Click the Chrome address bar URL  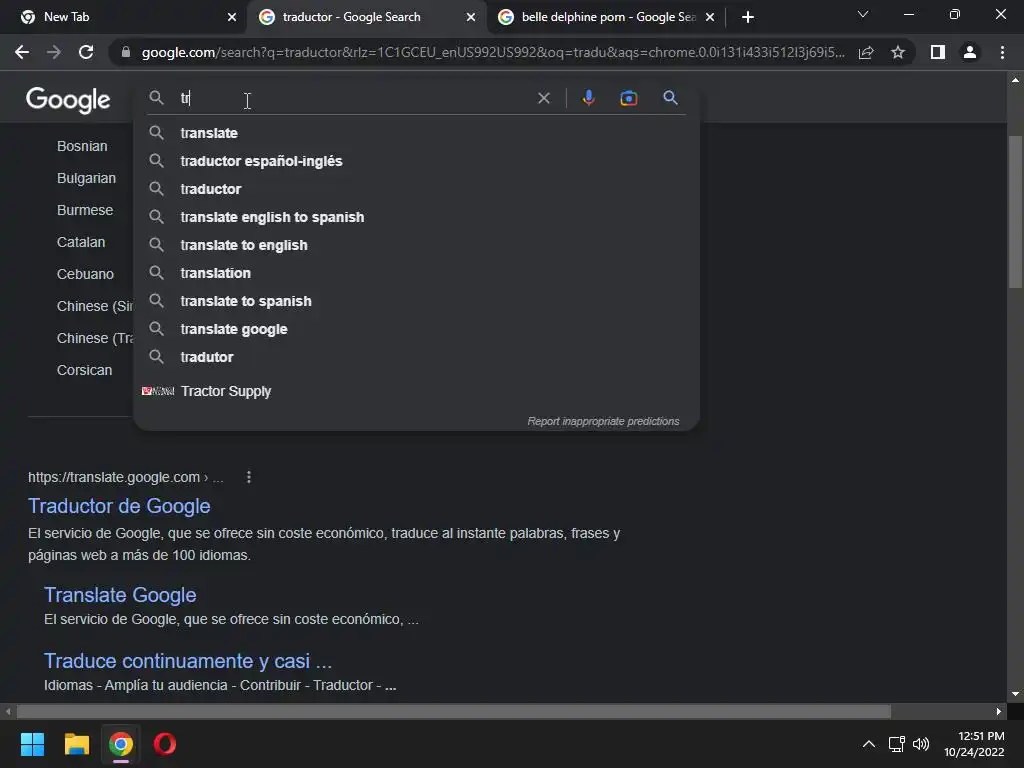point(492,52)
